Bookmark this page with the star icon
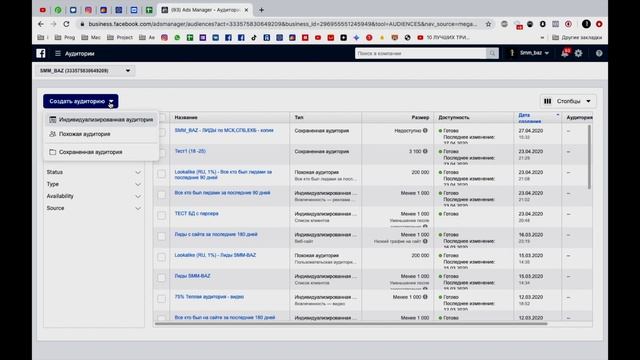Screen dimensions: 640x360 [x=488, y=24]
